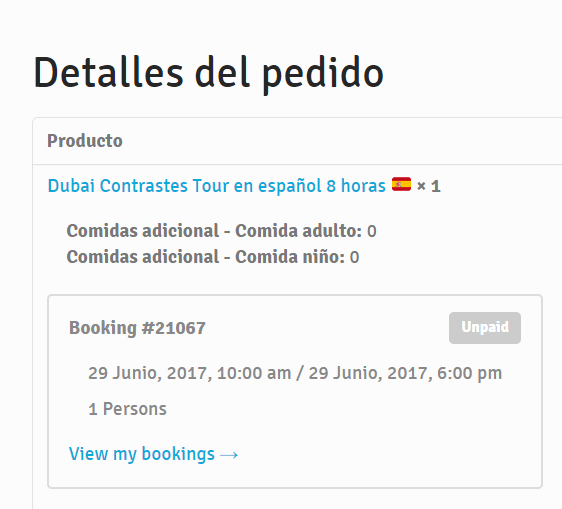Image resolution: width=562 pixels, height=509 pixels.
Task: Open the View my bookings link
Action: (x=153, y=454)
